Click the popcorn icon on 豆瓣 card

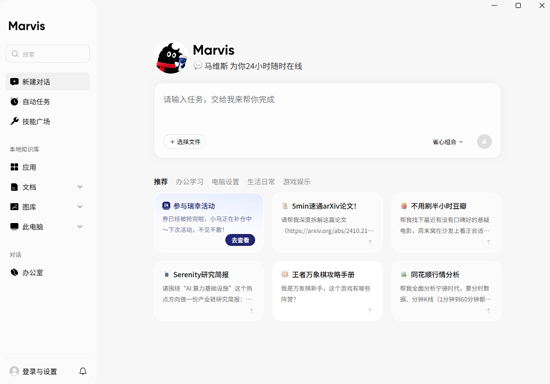404,206
